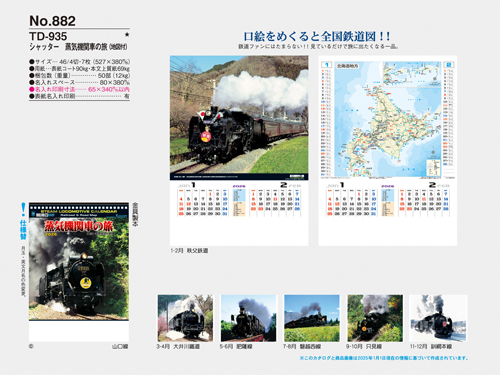
Task: Click the 11-12月 釧網本線 caption
Action: [x=431, y=347]
